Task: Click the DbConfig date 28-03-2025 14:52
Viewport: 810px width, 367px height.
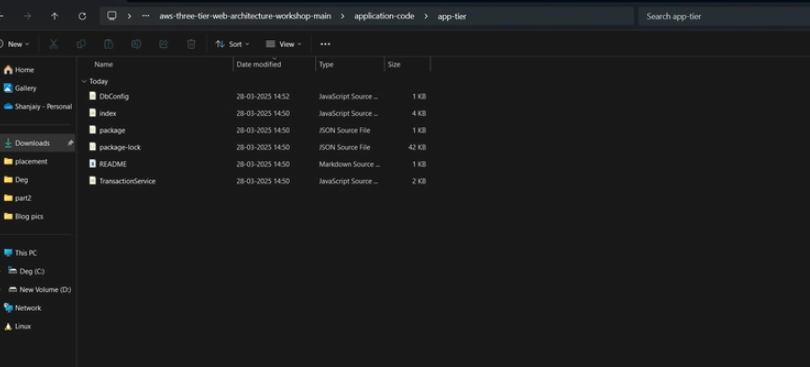Action: pos(263,96)
